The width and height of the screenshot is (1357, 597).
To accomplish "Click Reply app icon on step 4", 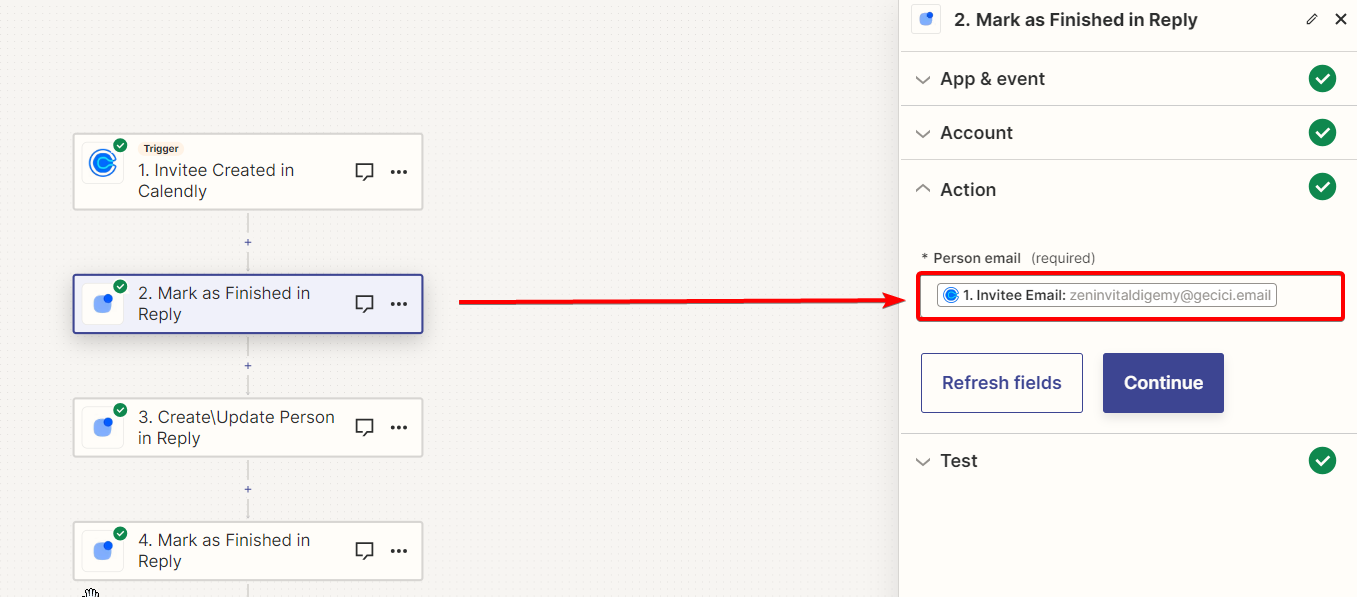I will tap(102, 550).
